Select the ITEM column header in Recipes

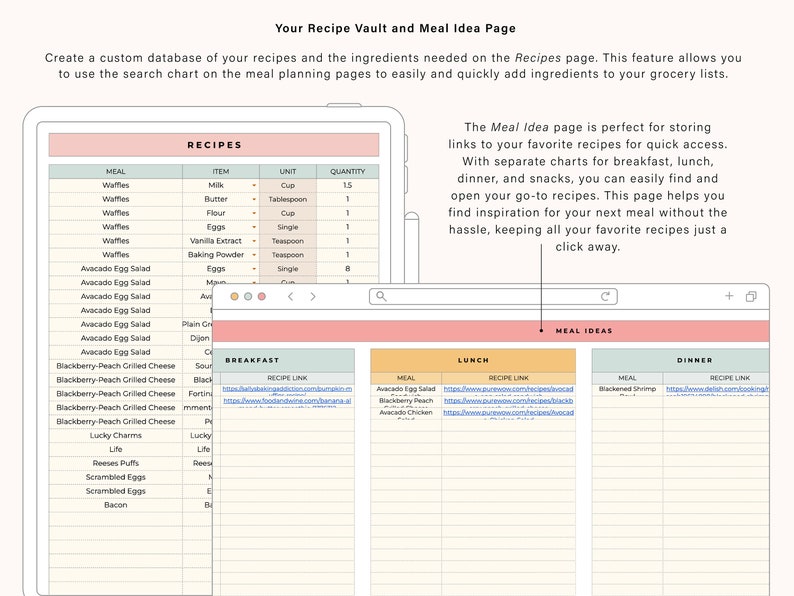pos(221,172)
